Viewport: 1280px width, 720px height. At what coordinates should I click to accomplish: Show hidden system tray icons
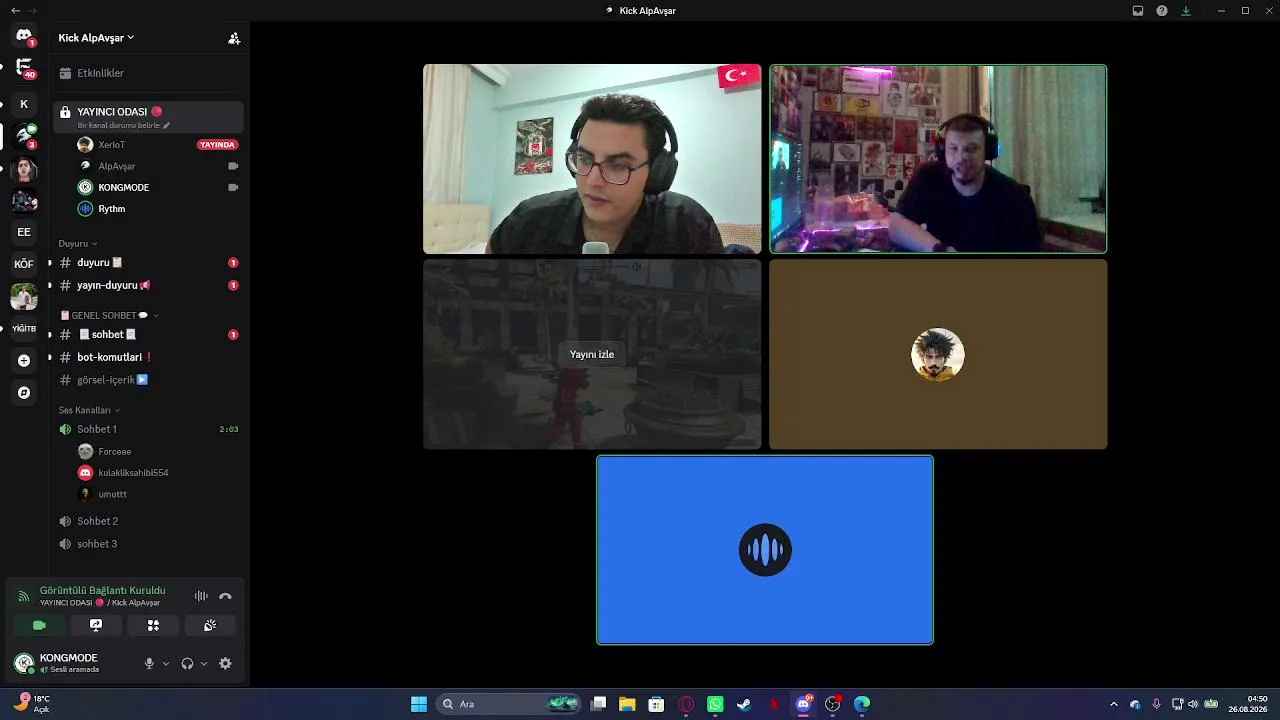click(x=1114, y=704)
